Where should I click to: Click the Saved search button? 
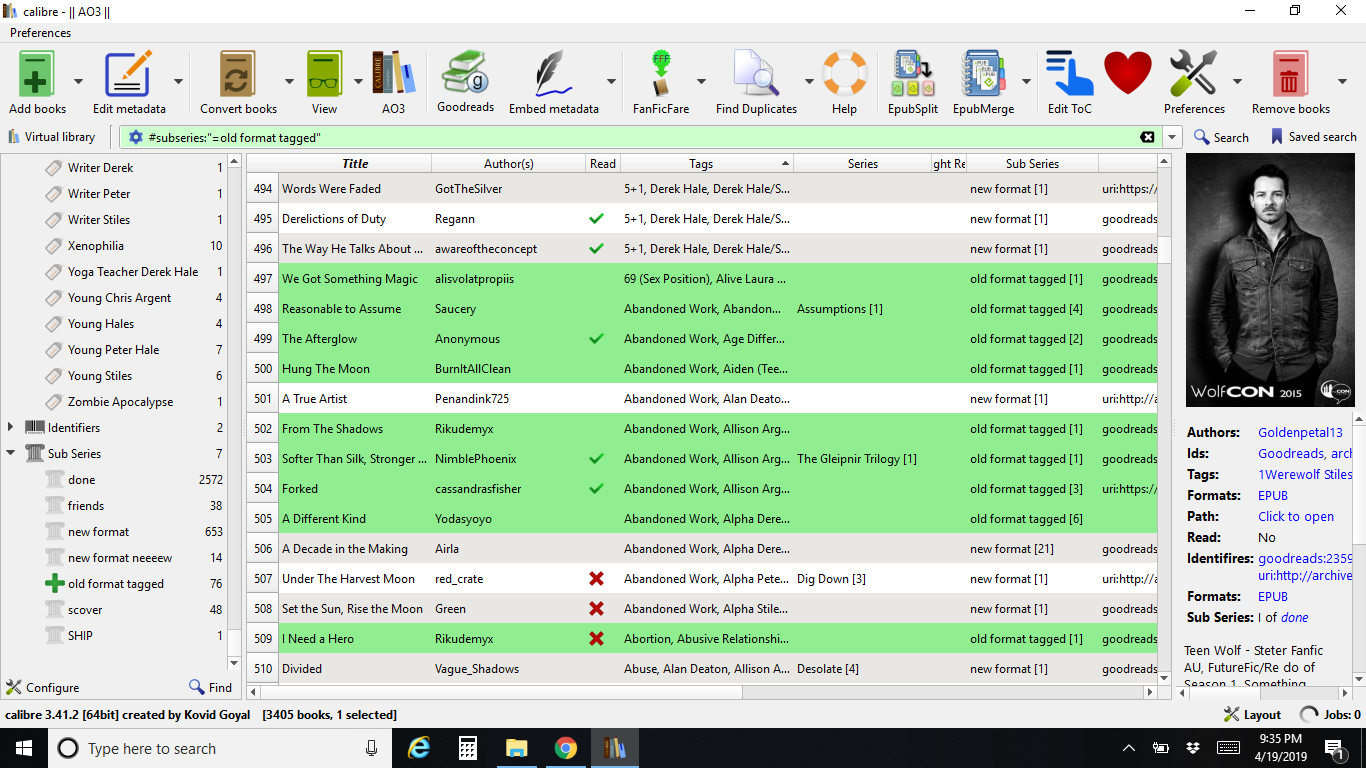(x=1313, y=137)
